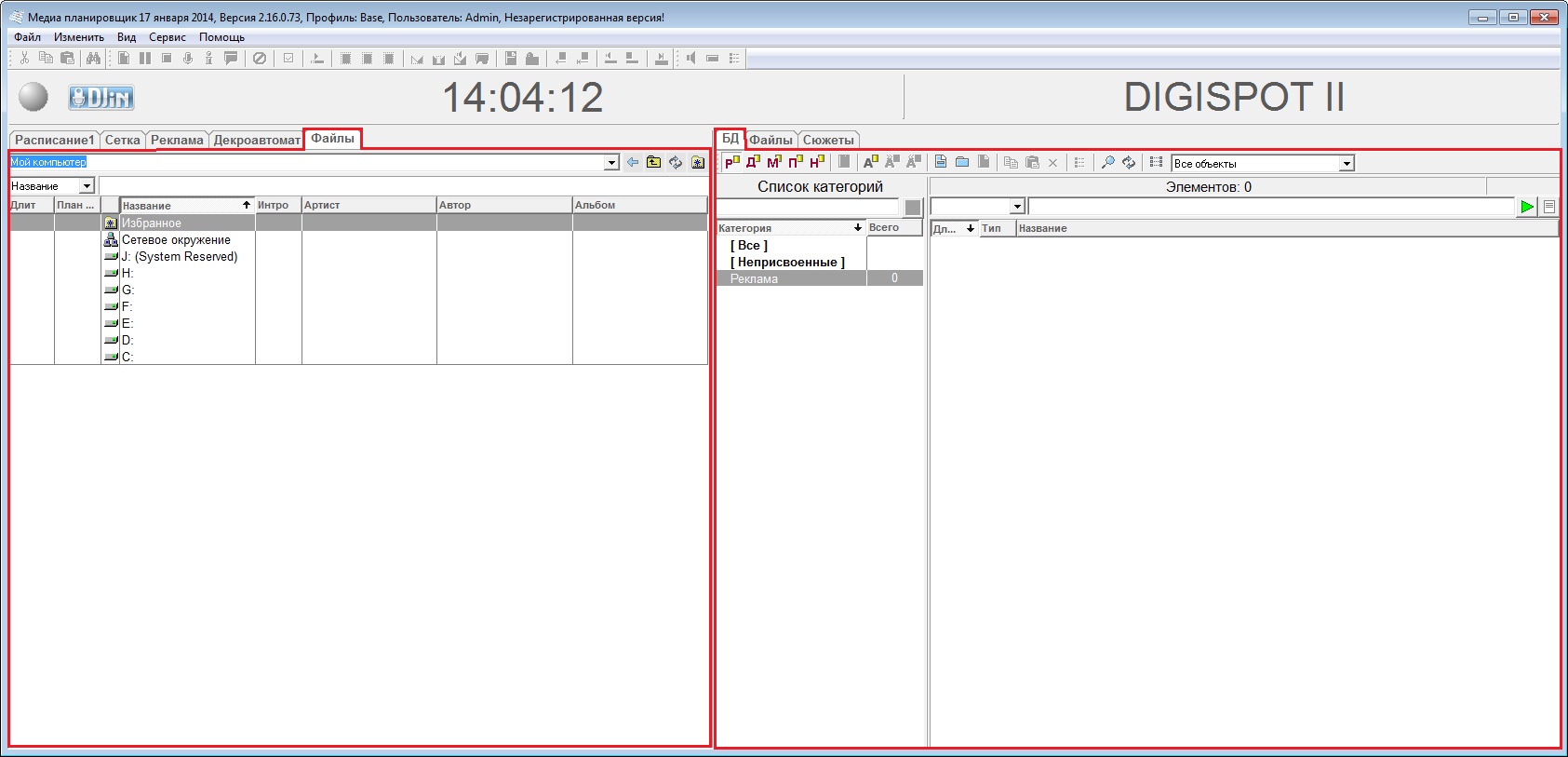The height and width of the screenshot is (757, 1568).
Task: Select the БД tab in the right panel
Action: [x=730, y=139]
